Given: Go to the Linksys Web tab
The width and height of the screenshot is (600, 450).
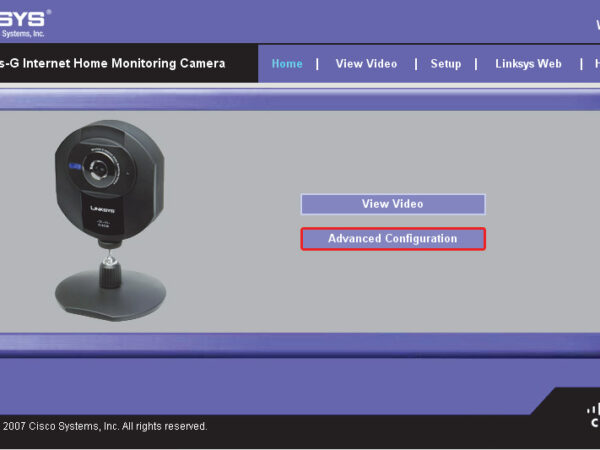Looking at the screenshot, I should tap(528, 64).
